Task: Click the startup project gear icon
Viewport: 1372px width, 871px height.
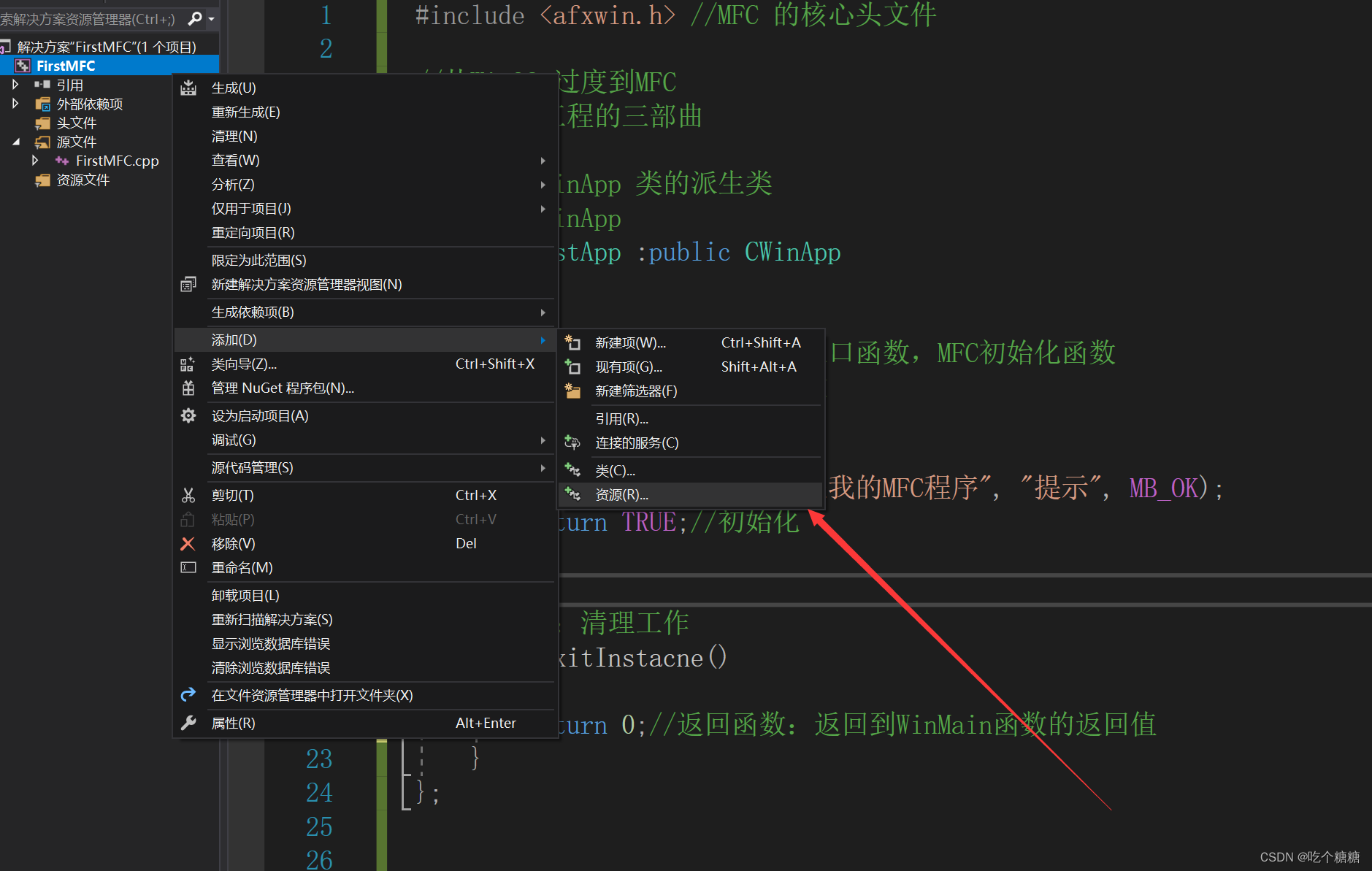Action: pyautogui.click(x=188, y=415)
